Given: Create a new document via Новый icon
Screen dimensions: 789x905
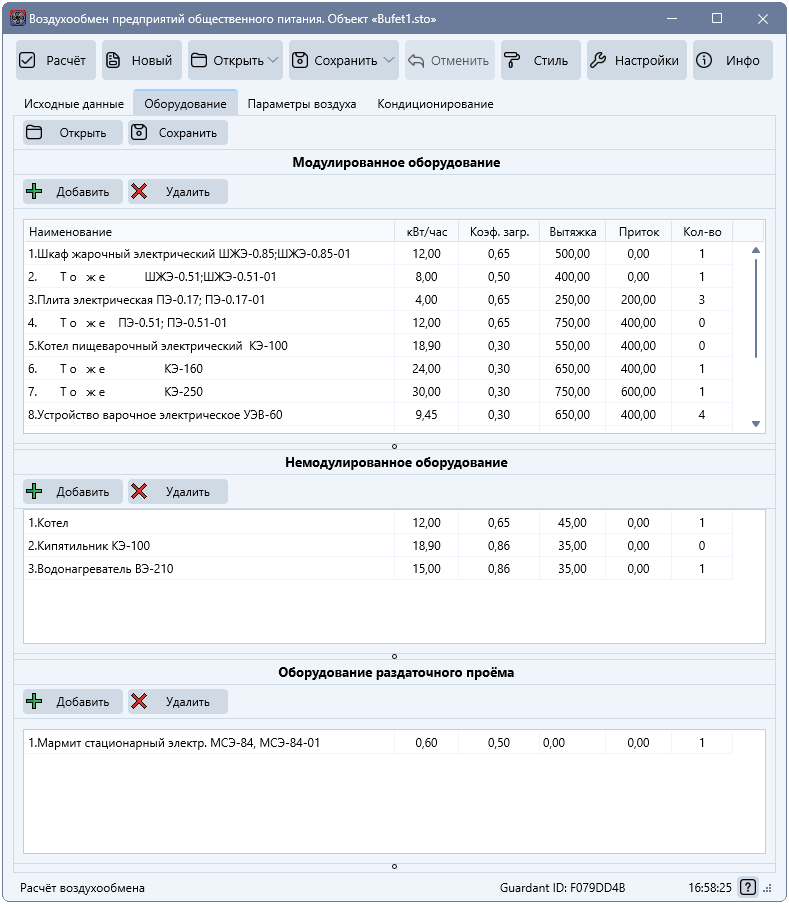Looking at the screenshot, I should click(x=113, y=60).
